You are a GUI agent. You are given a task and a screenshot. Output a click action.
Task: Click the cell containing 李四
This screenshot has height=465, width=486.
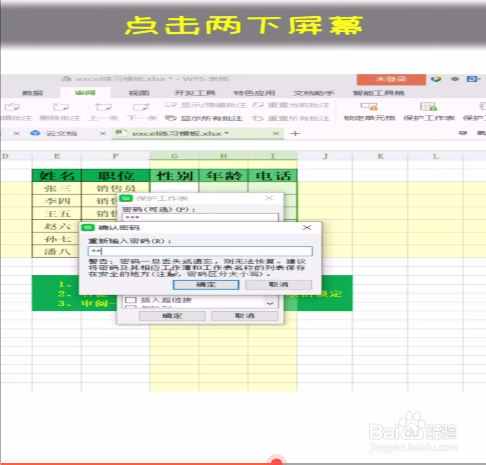tap(57, 201)
